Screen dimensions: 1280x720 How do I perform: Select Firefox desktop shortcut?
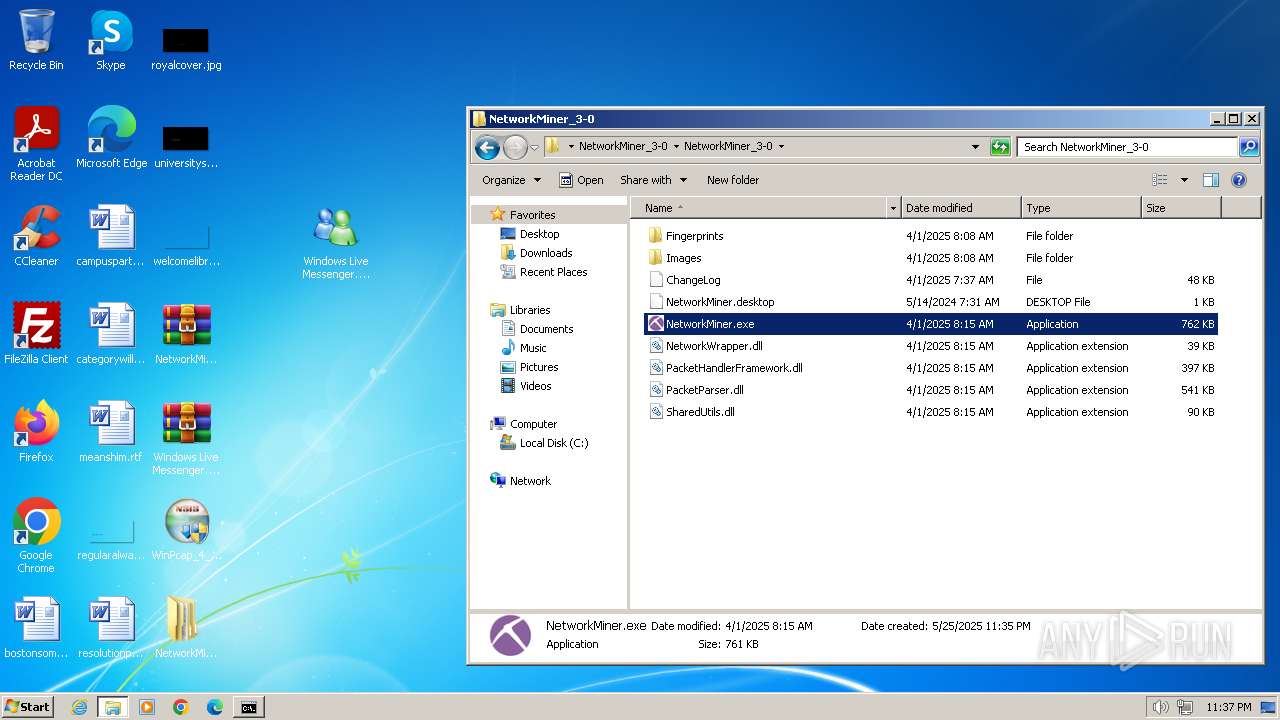pos(36,432)
